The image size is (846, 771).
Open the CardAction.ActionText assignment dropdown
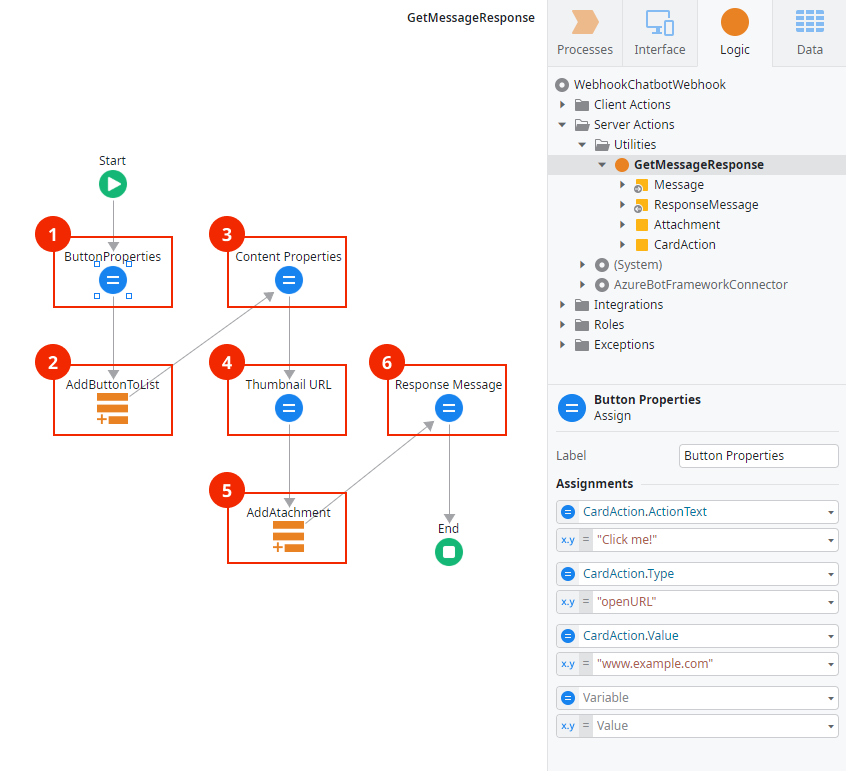tap(833, 511)
